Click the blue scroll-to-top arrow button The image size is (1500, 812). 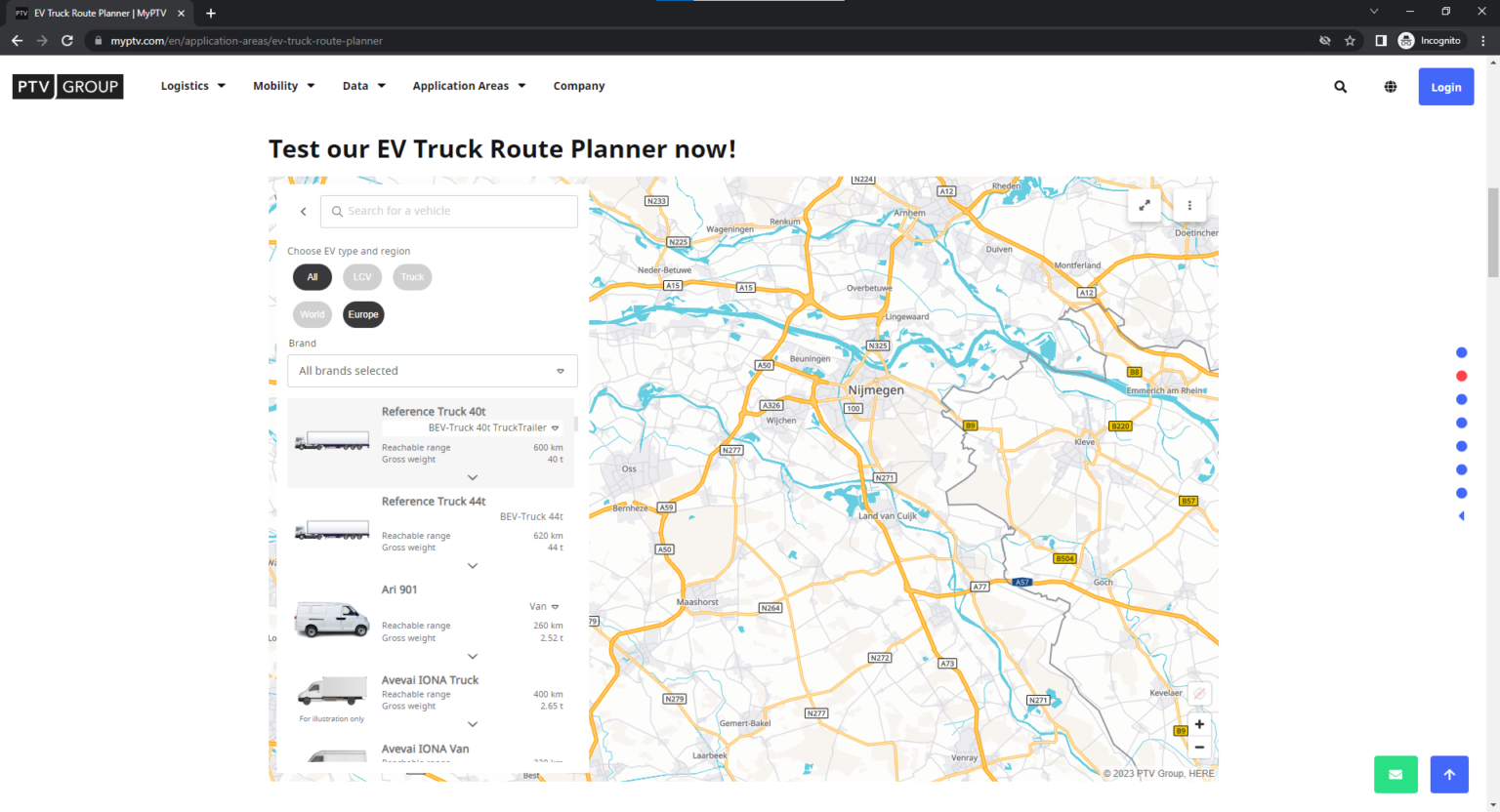point(1448,774)
